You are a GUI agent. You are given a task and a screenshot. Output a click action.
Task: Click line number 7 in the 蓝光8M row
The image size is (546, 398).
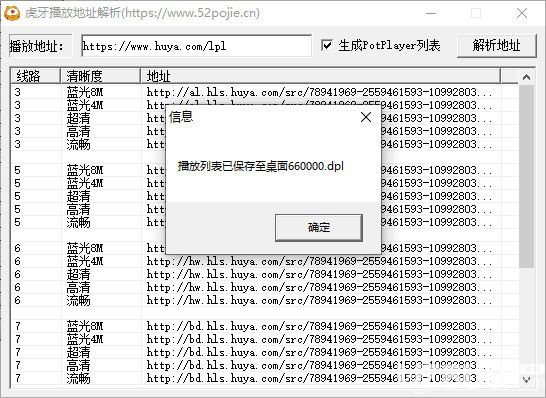(18, 327)
